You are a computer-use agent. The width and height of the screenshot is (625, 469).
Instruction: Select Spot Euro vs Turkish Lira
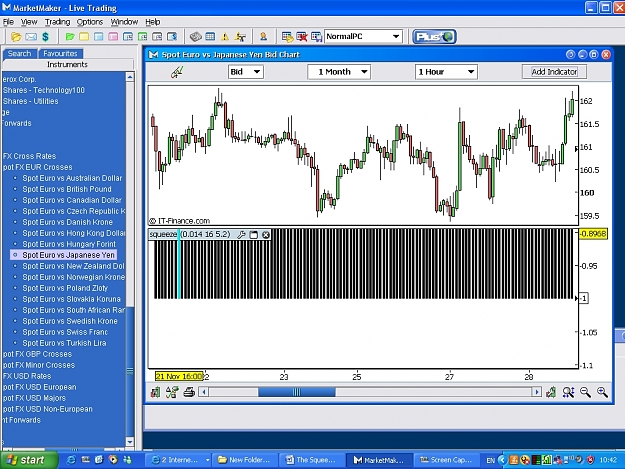(x=64, y=343)
